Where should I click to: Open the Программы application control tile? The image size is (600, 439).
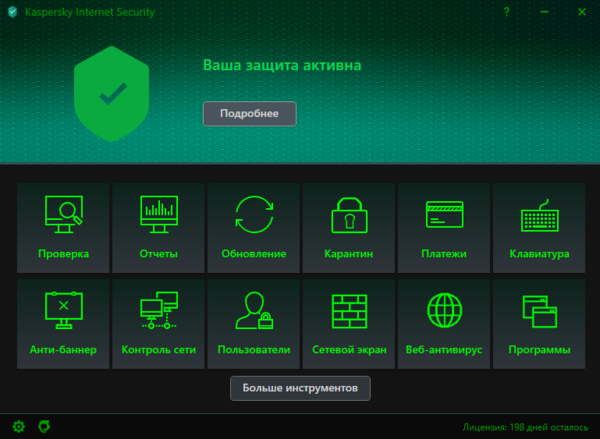point(539,324)
